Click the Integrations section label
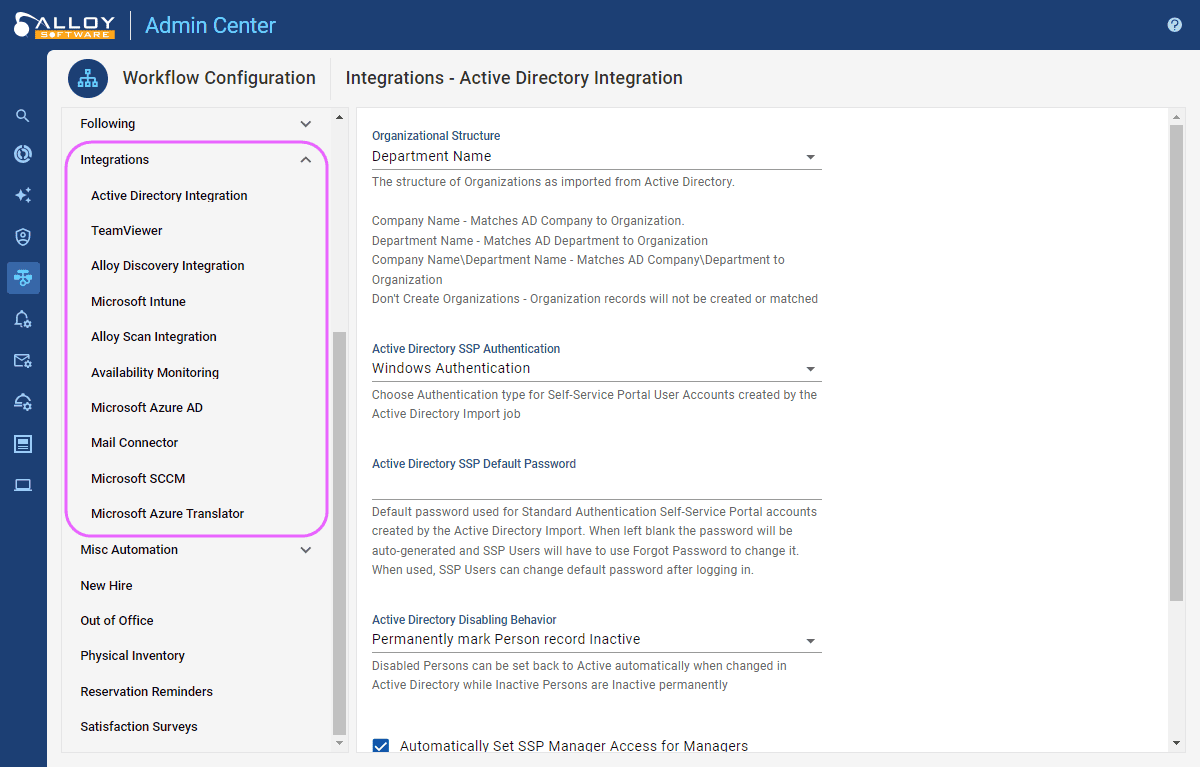1200x767 pixels. 115,160
